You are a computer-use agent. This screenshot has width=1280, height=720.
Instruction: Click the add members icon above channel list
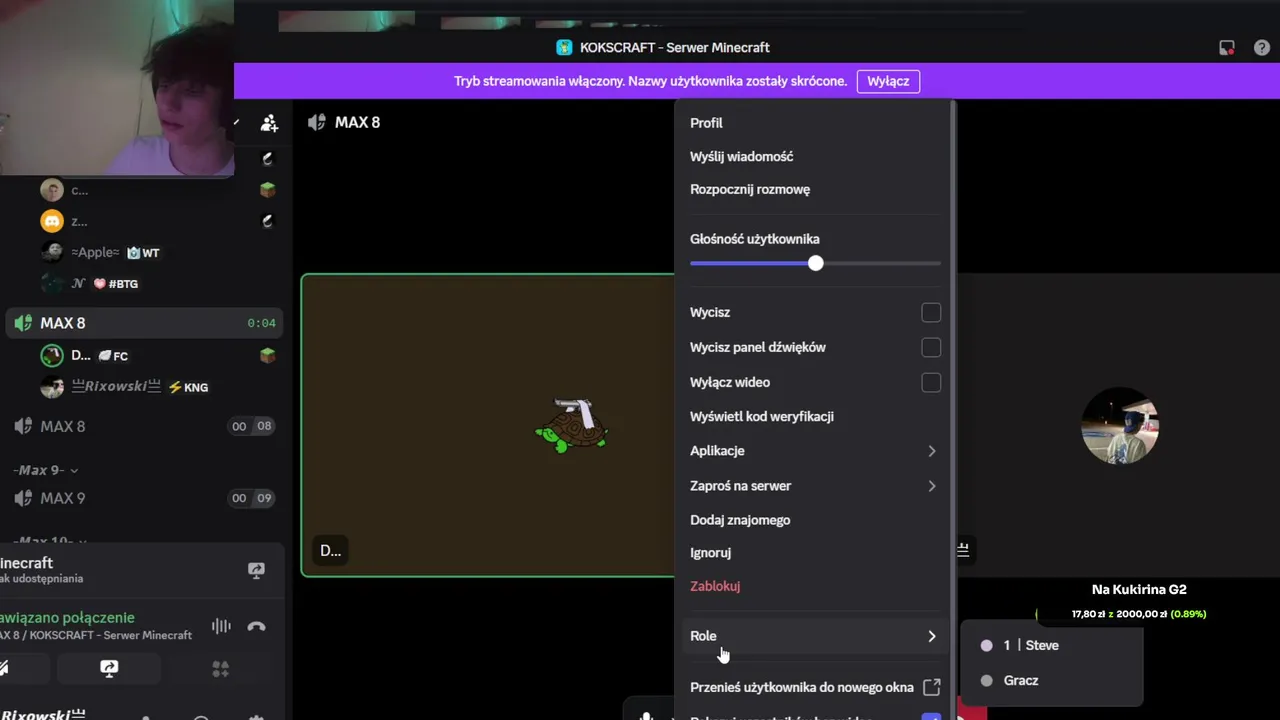[269, 123]
